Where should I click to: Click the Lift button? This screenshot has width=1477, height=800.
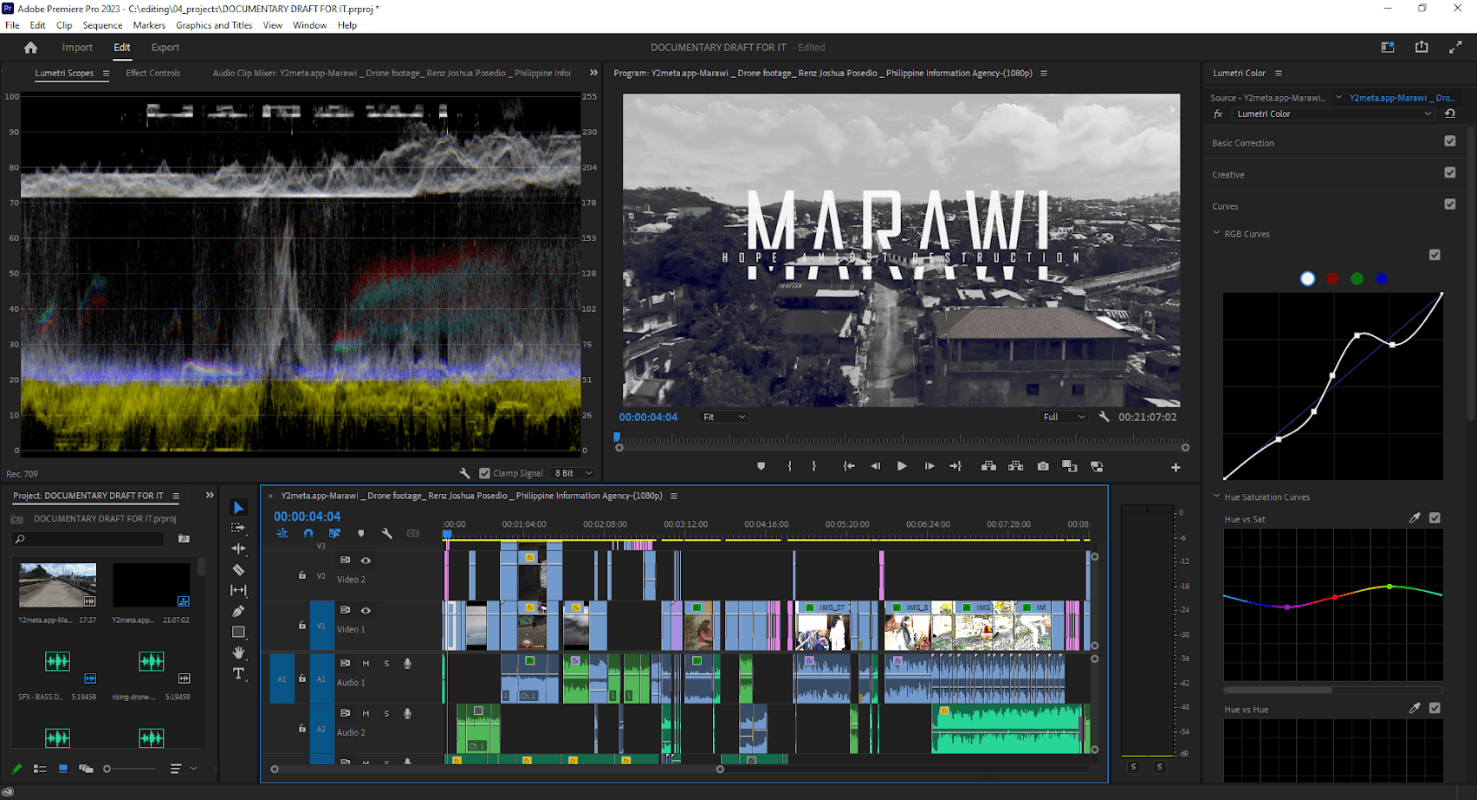click(988, 466)
